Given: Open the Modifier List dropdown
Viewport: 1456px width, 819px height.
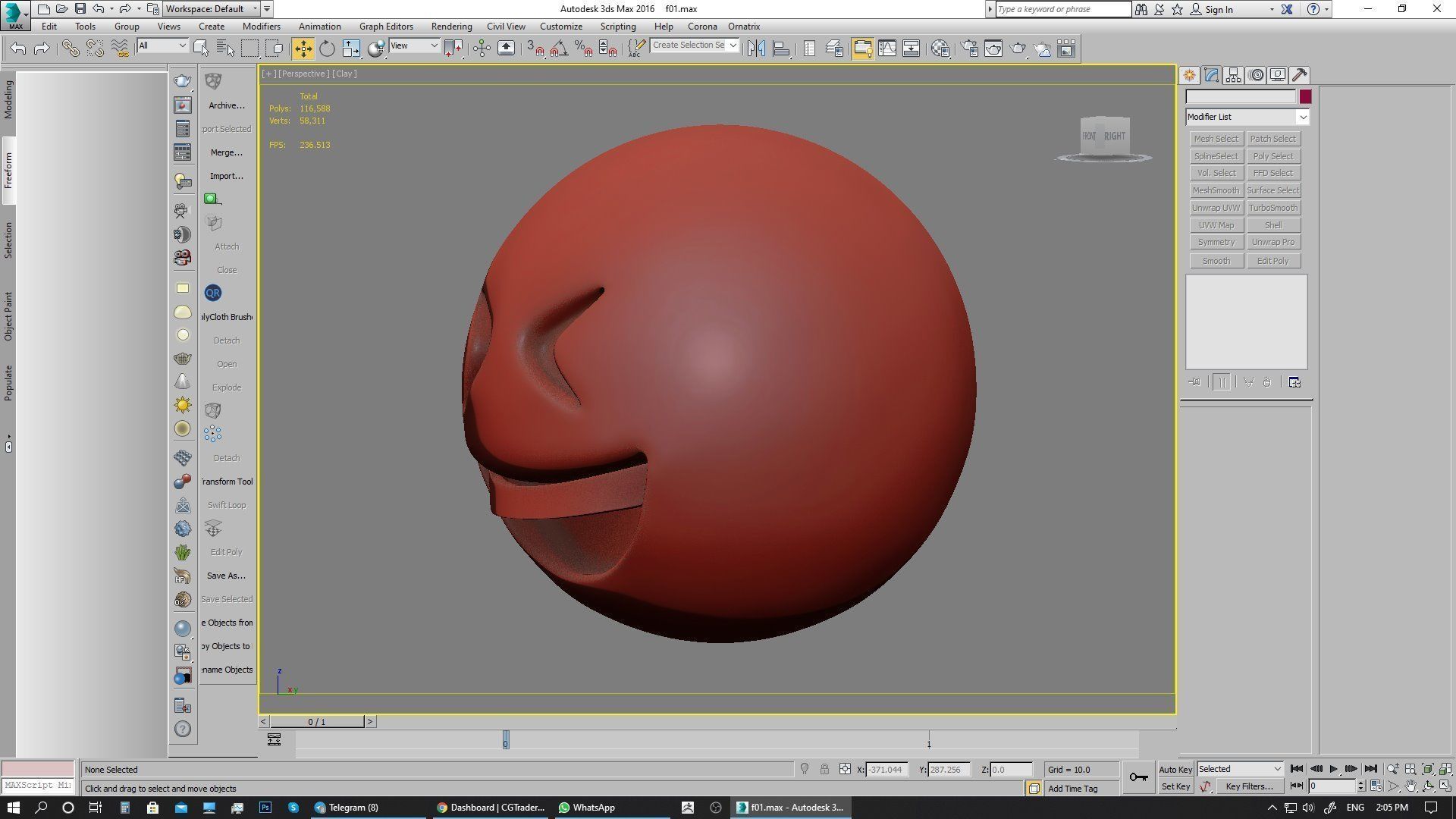Looking at the screenshot, I should pyautogui.click(x=1247, y=117).
